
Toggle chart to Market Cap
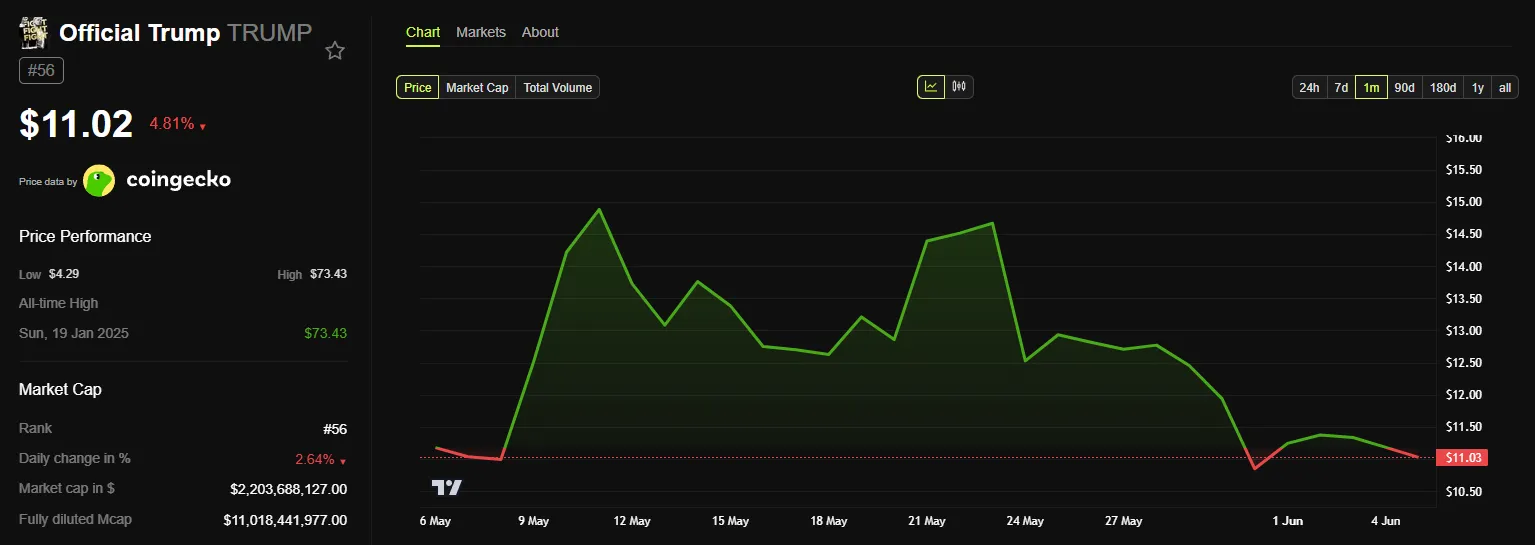coord(477,88)
